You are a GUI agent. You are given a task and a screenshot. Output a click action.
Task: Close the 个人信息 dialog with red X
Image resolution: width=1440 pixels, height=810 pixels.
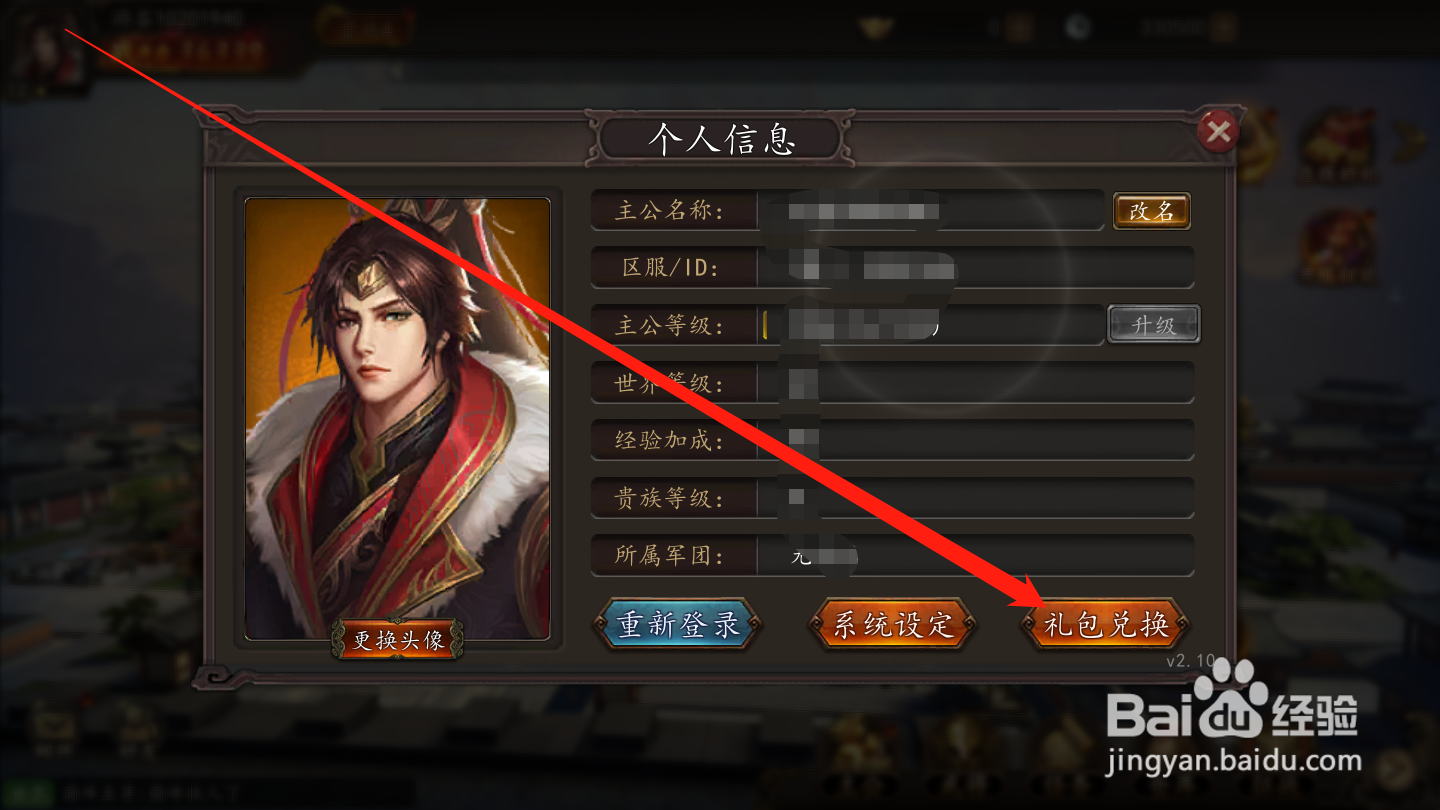pyautogui.click(x=1217, y=131)
